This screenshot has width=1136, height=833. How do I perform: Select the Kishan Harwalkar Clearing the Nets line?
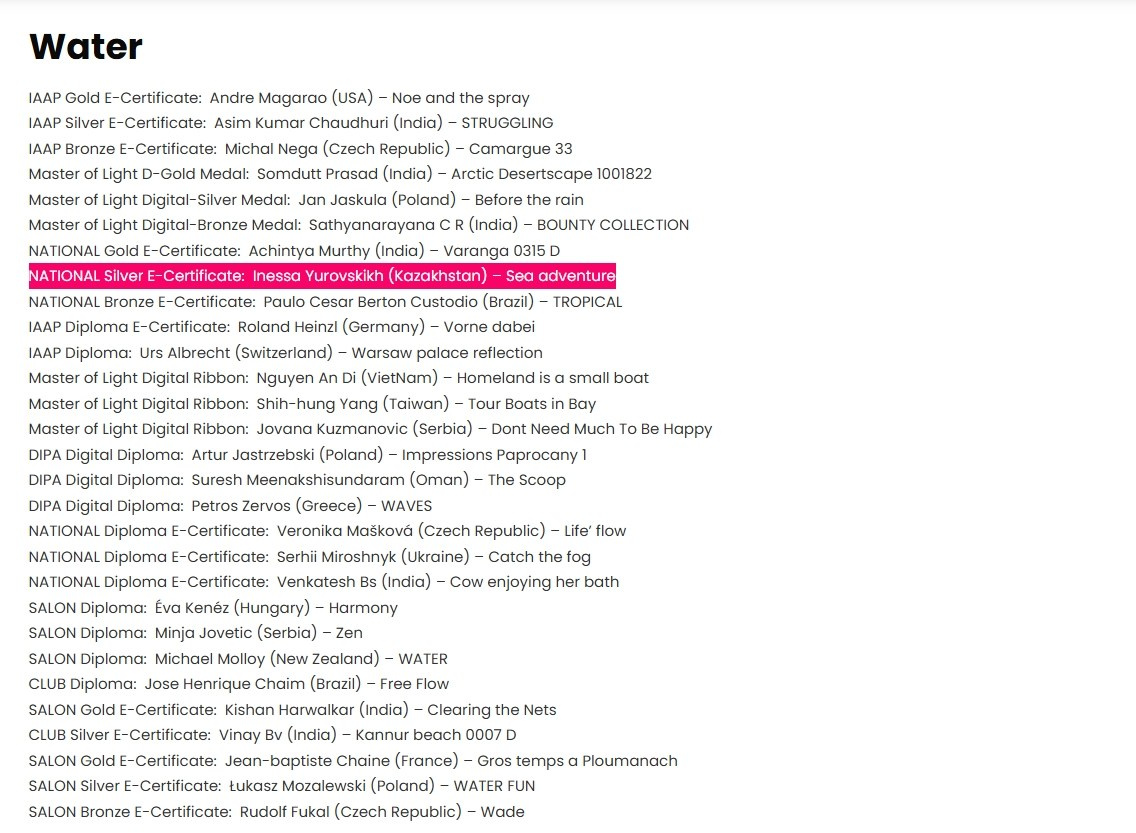point(292,710)
